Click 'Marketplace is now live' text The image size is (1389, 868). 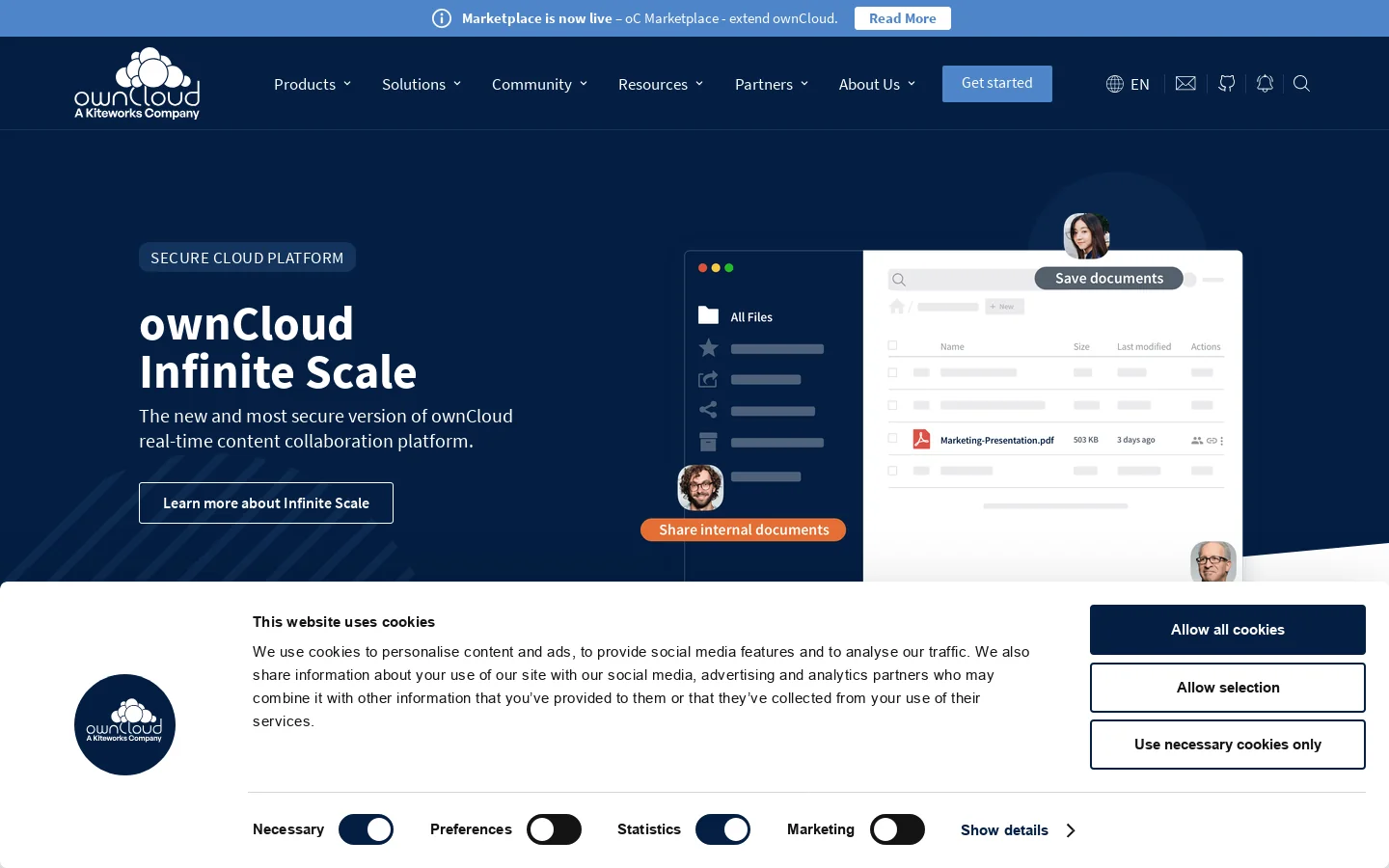tap(537, 18)
